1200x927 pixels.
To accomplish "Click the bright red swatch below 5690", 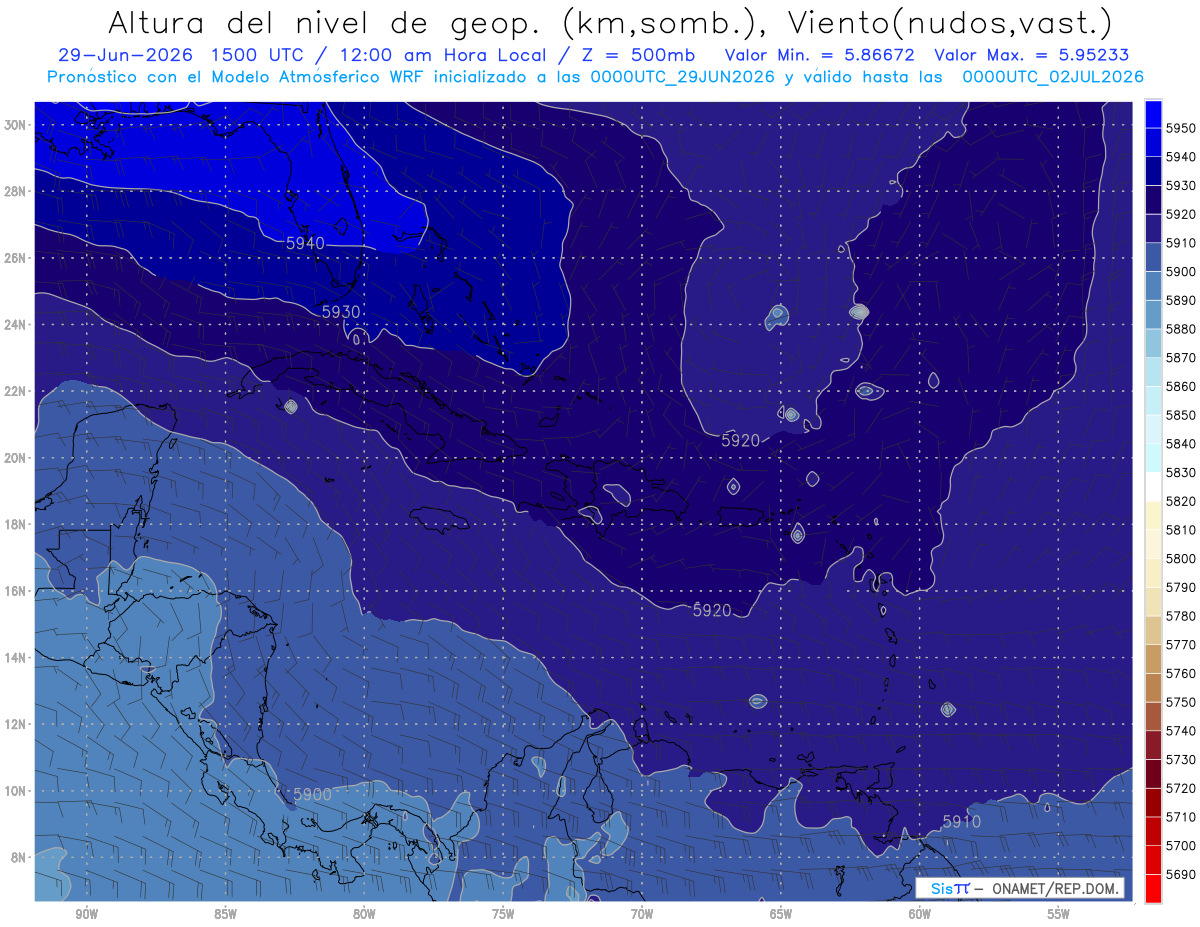I will [1153, 888].
